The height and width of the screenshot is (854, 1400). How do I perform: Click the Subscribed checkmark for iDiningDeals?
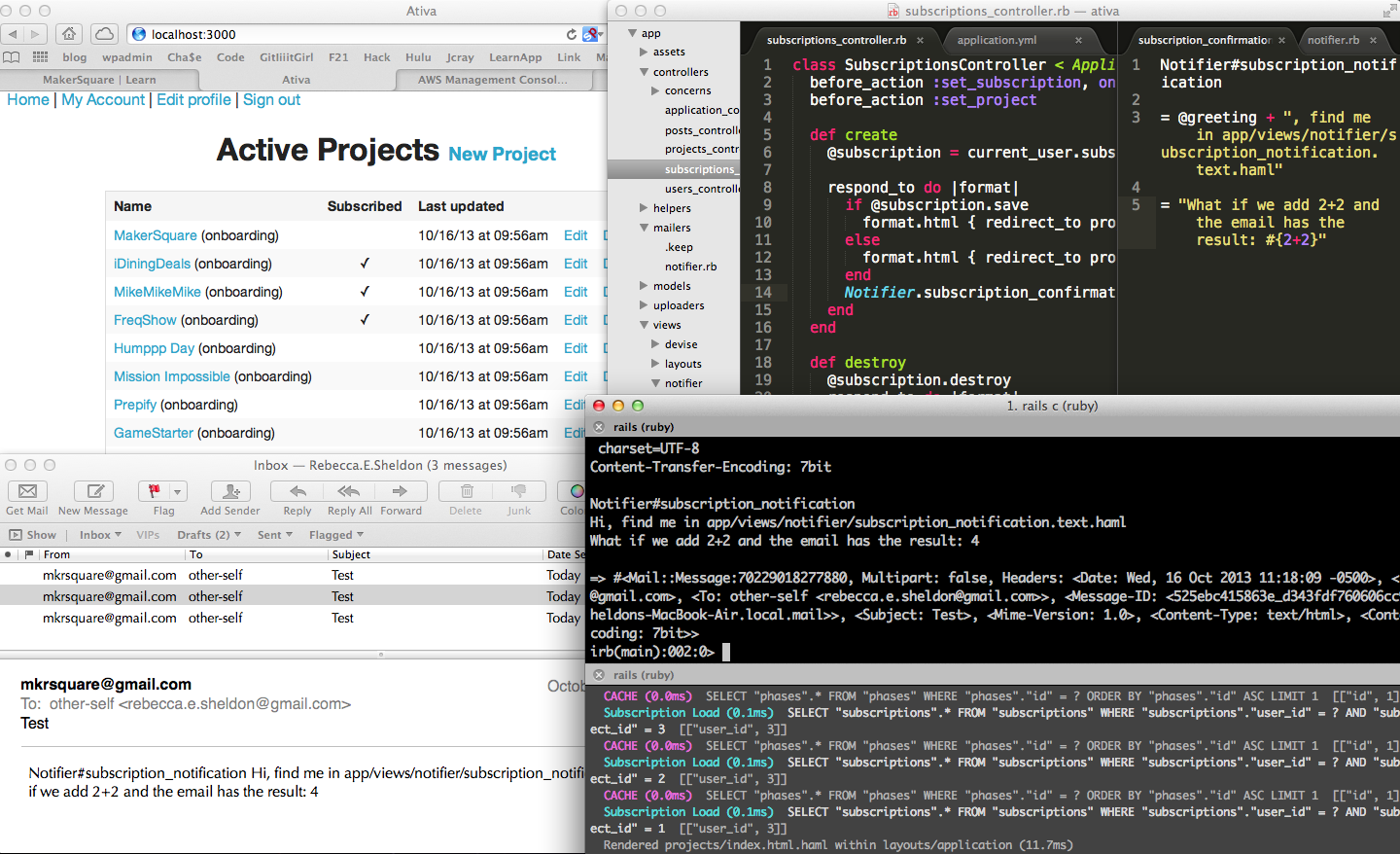tap(365, 264)
